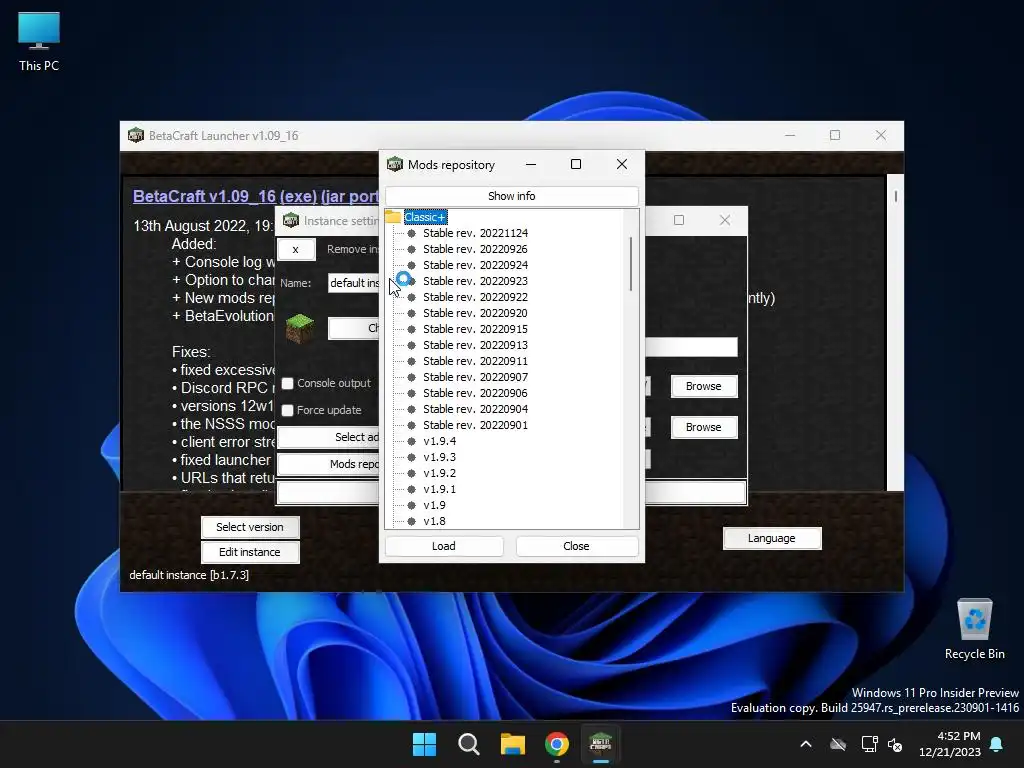Close the Instance settings window

point(725,221)
